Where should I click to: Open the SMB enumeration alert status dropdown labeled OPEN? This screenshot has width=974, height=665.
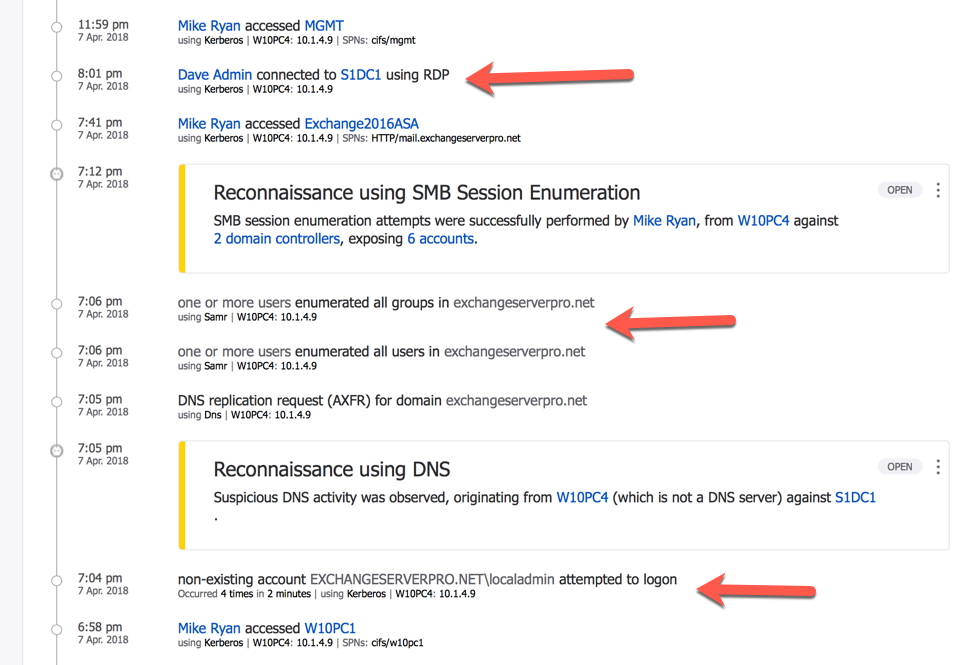[898, 189]
